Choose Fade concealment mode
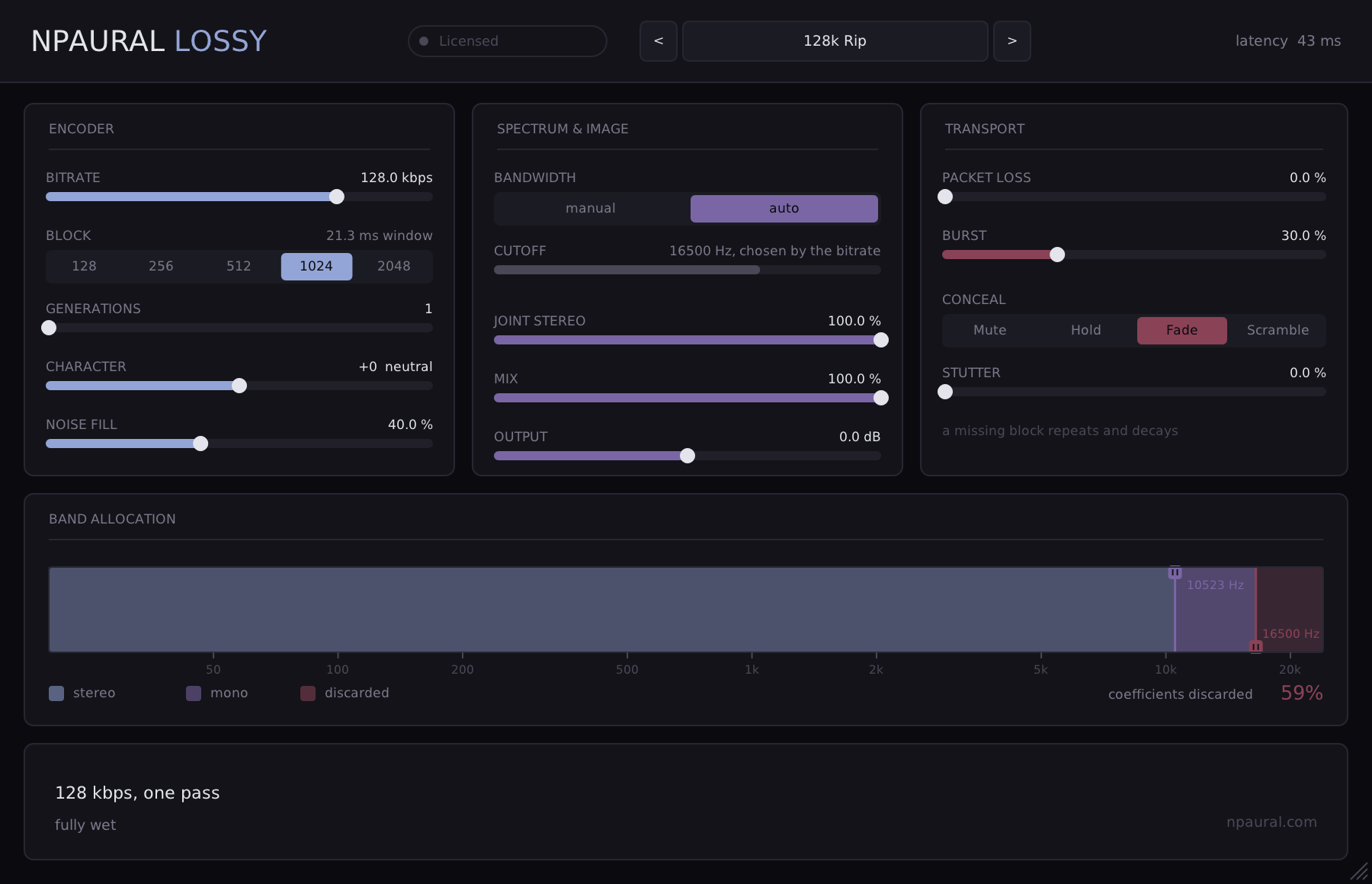Image resolution: width=1372 pixels, height=884 pixels. click(1182, 330)
